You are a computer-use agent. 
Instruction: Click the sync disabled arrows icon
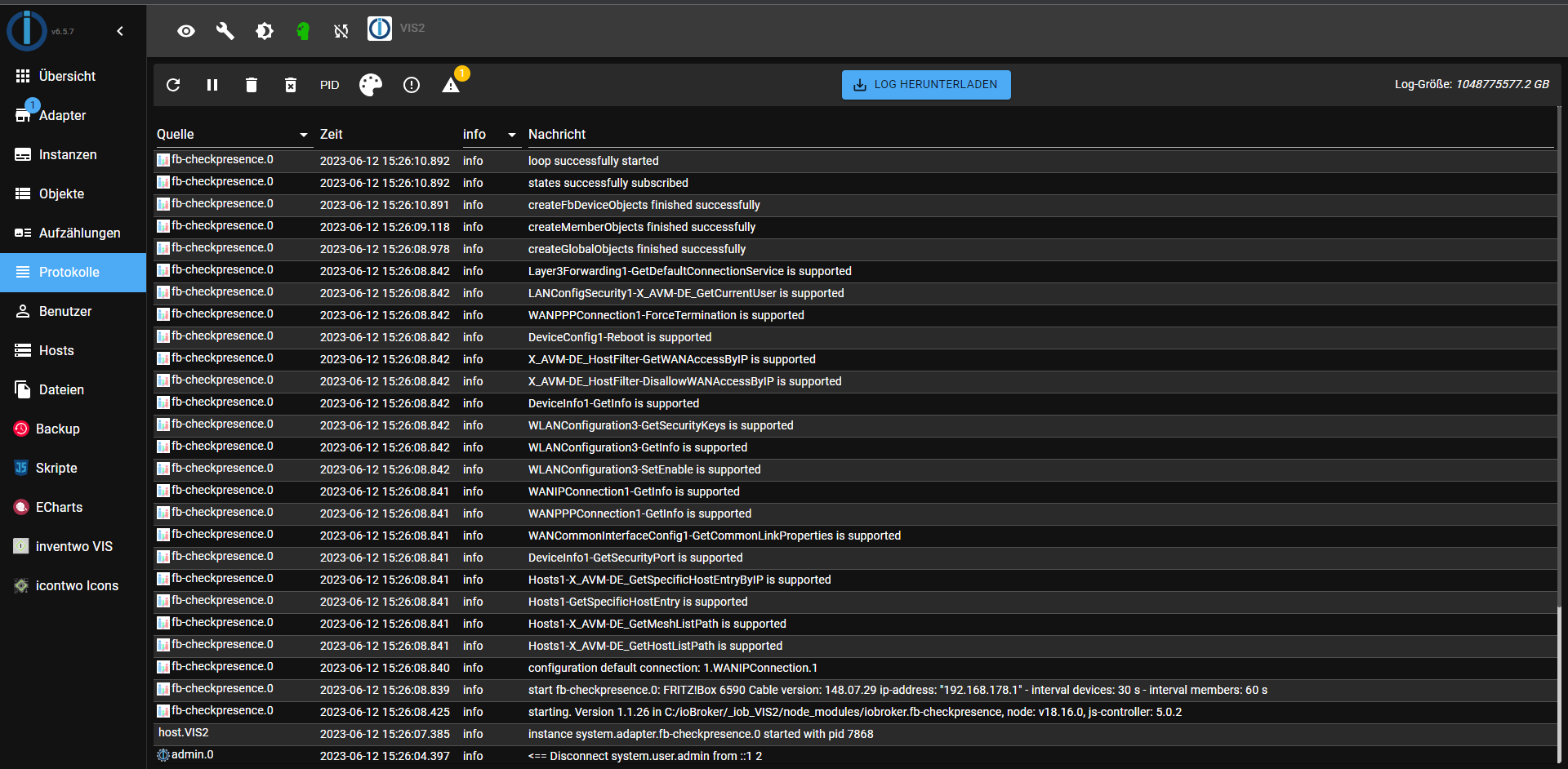point(341,31)
